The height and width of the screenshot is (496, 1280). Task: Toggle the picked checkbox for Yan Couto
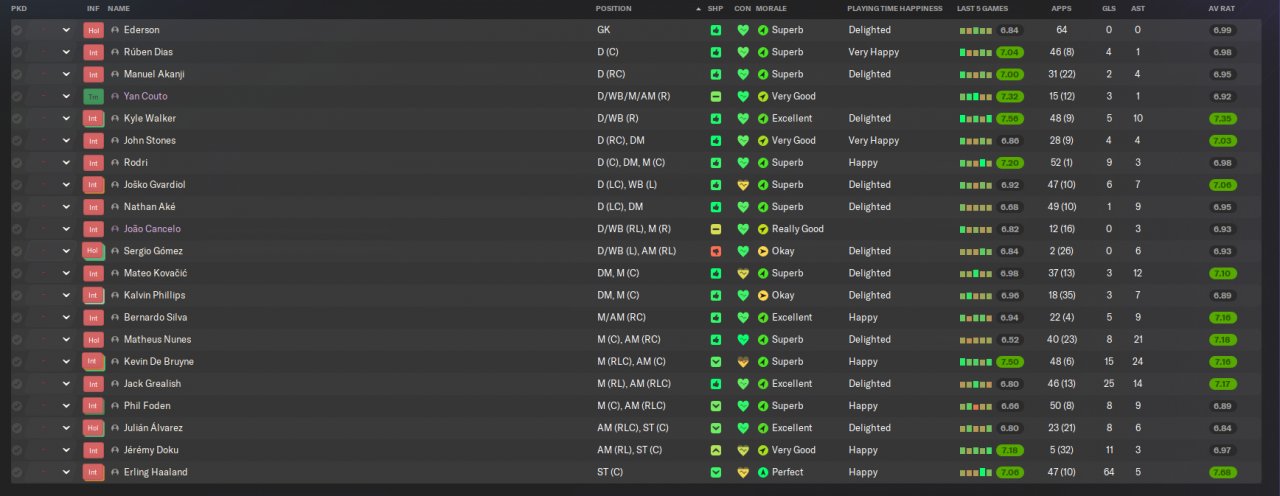17,96
